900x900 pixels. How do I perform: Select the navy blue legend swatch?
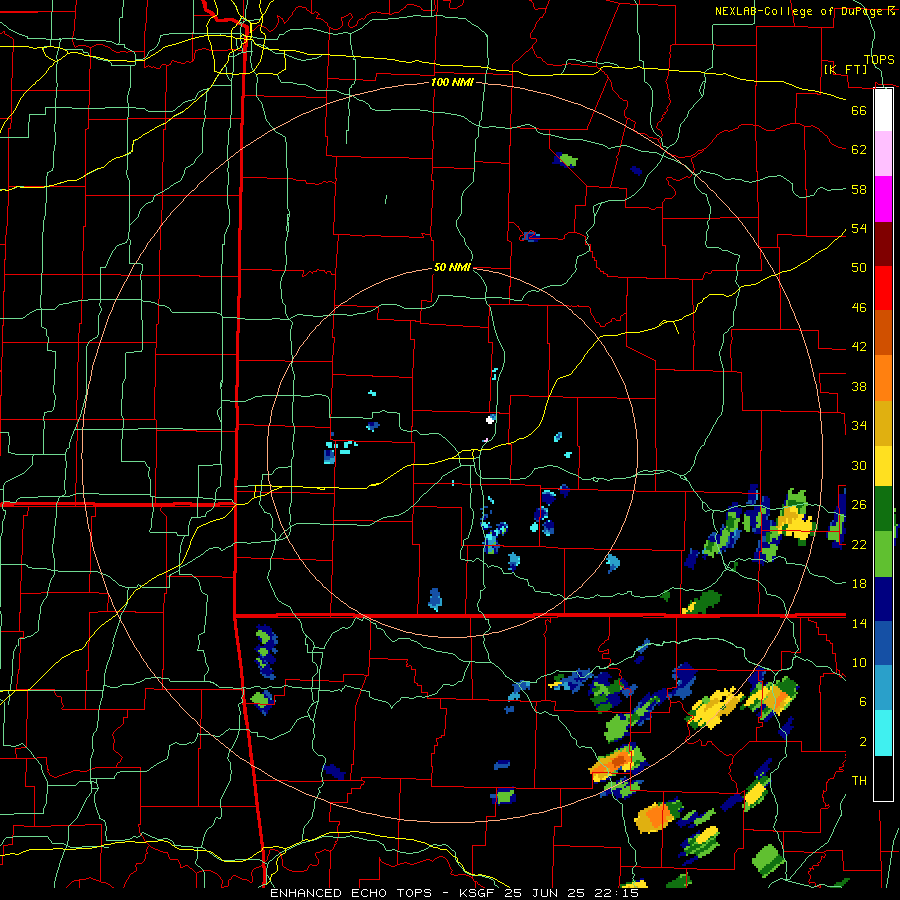tap(883, 599)
